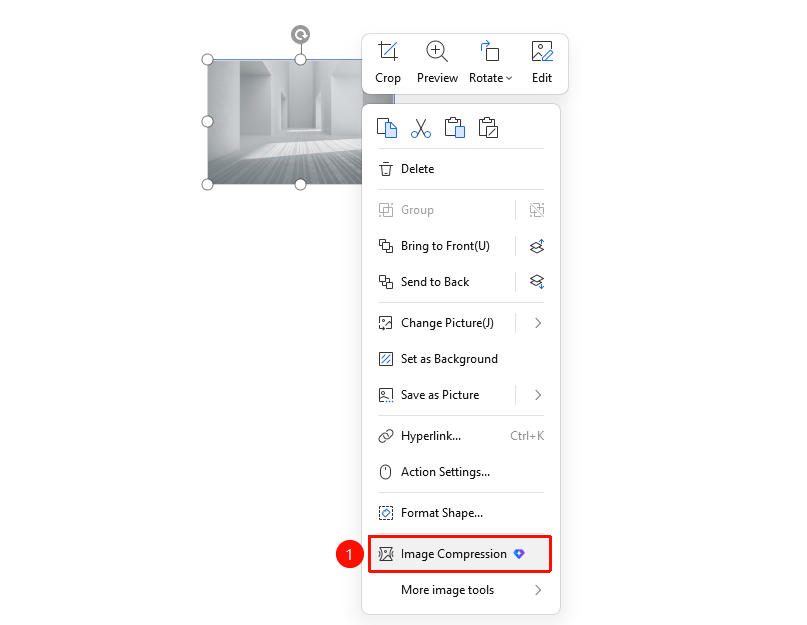Screen dimensions: 807x625
Task: Open the Preview magnifier tool
Action: coord(437,52)
